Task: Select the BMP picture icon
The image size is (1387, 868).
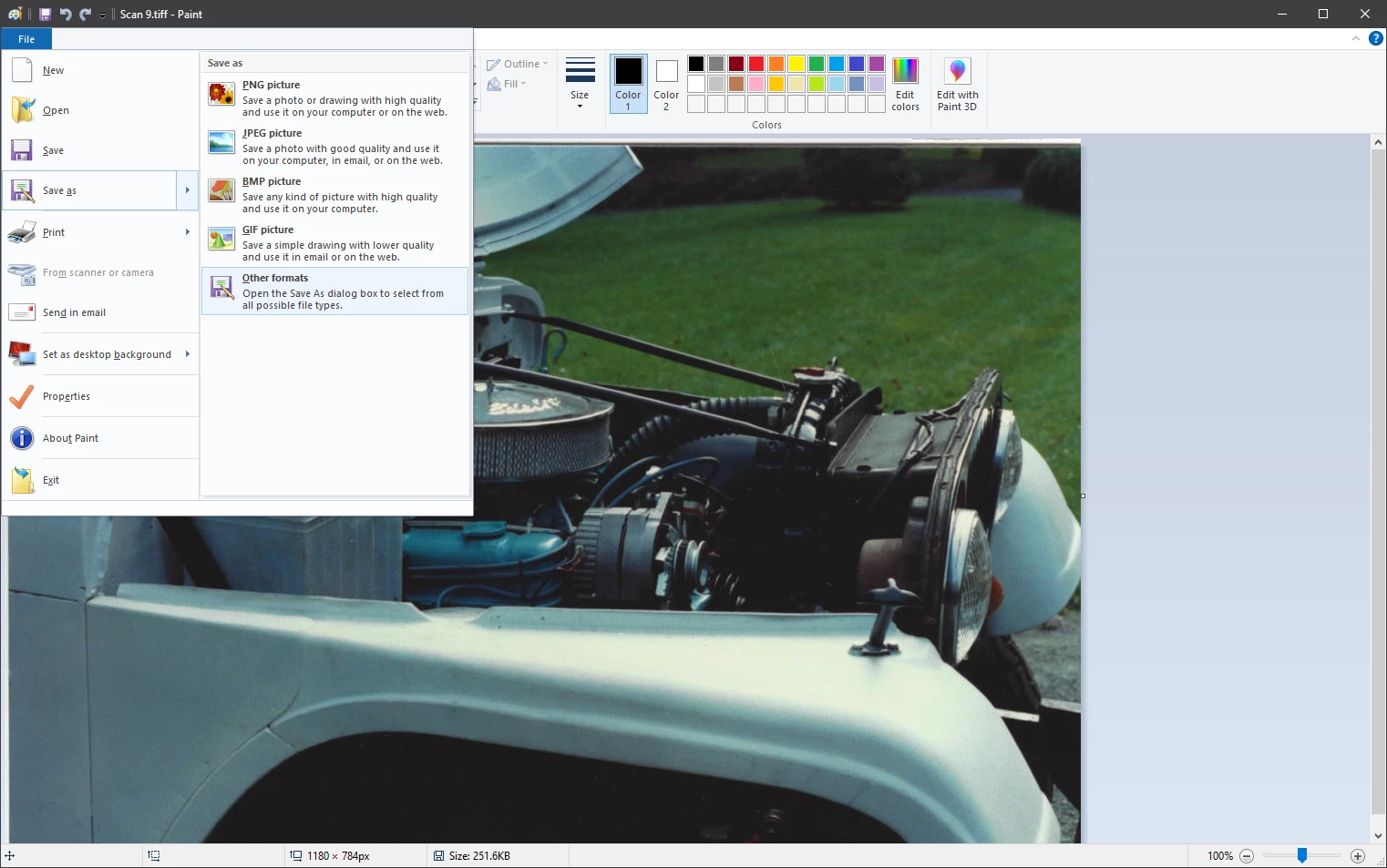Action: (x=221, y=190)
